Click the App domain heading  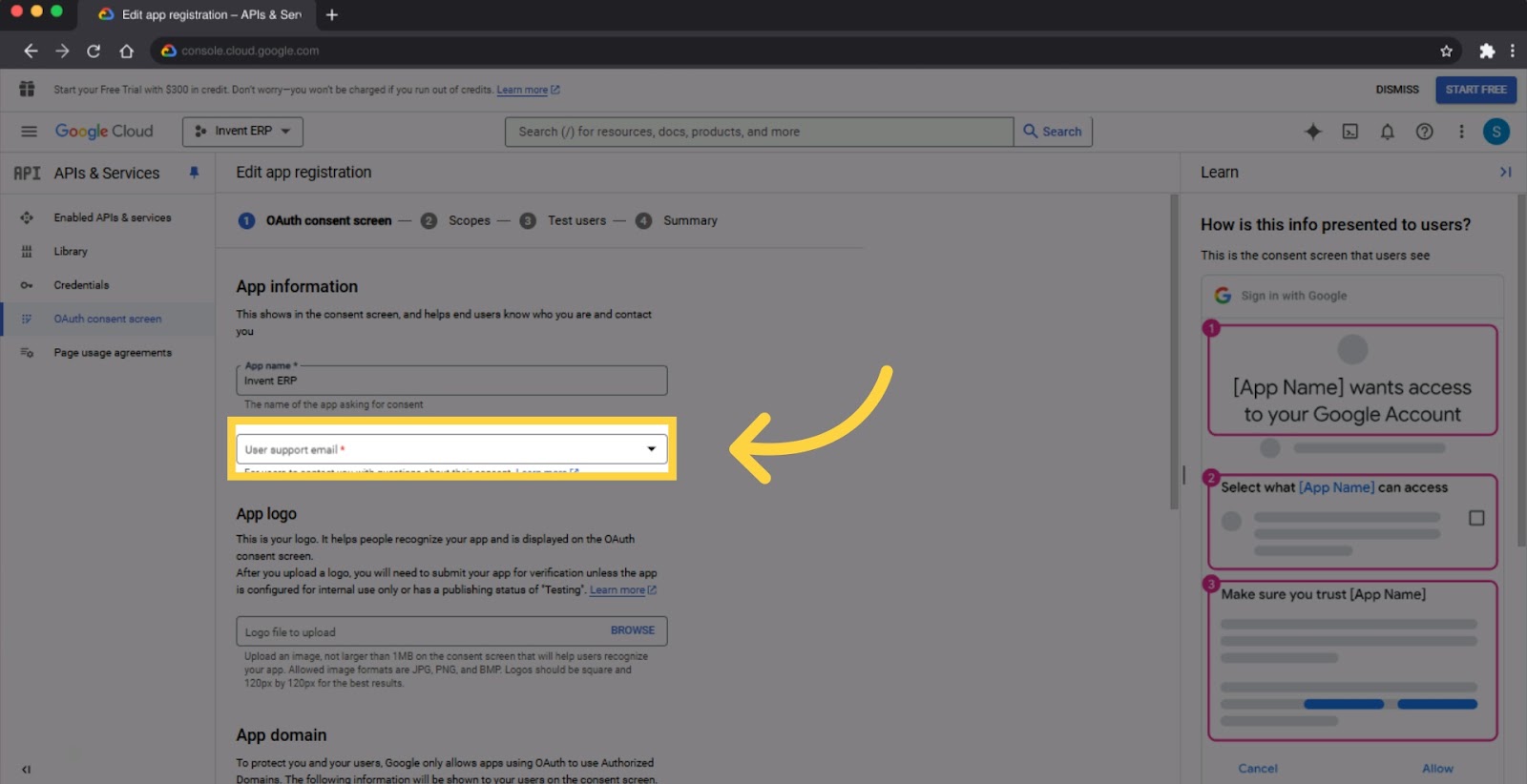point(282,735)
